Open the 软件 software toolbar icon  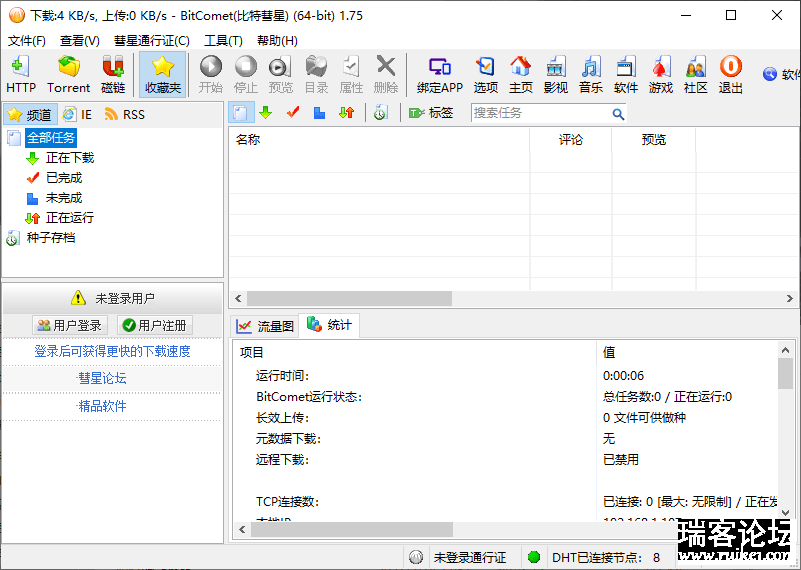pyautogui.click(x=626, y=75)
